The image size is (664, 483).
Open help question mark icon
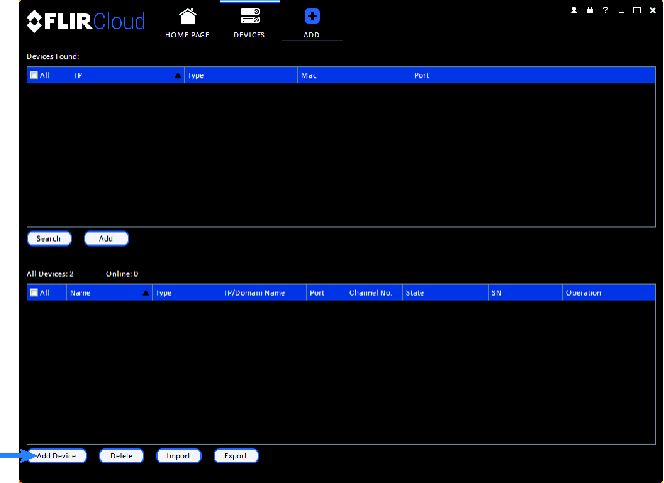tap(606, 10)
